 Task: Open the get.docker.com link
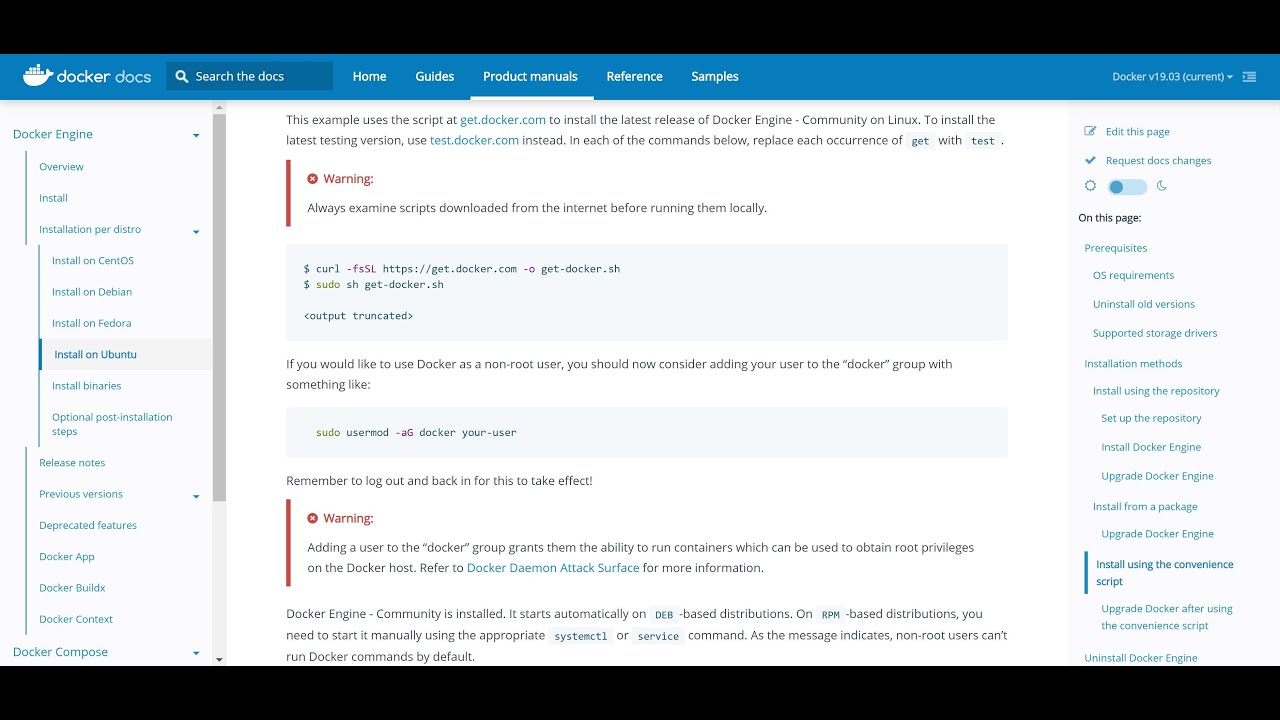(x=503, y=119)
